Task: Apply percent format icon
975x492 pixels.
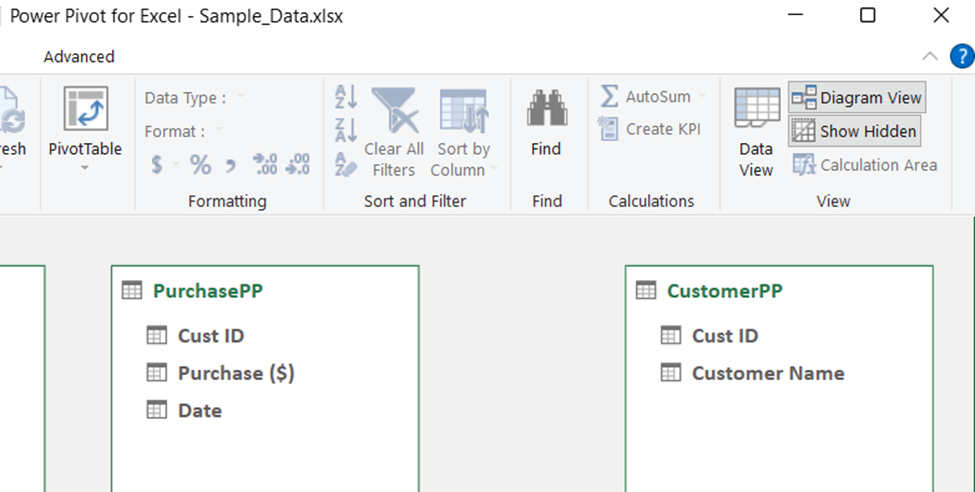Action: [200, 165]
